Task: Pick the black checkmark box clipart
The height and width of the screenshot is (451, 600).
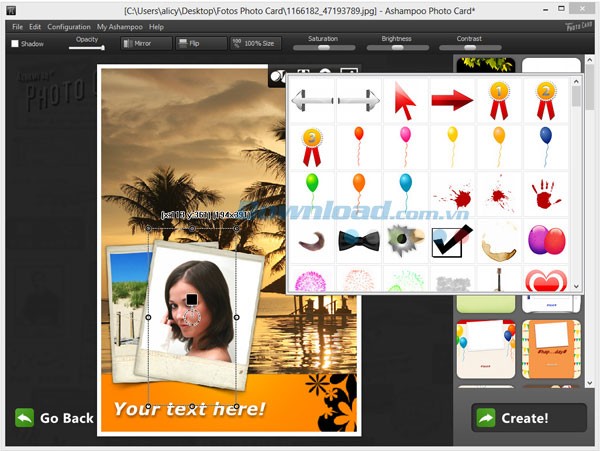Action: (x=452, y=240)
